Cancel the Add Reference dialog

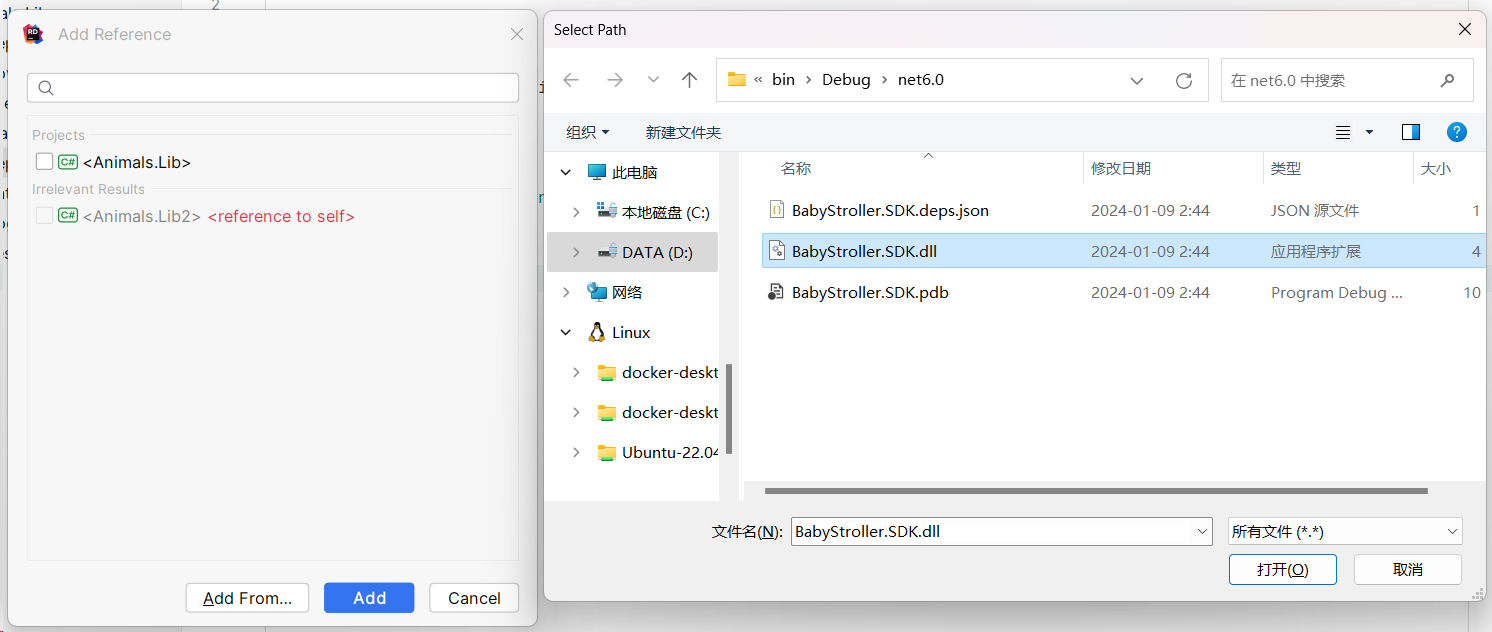(474, 598)
